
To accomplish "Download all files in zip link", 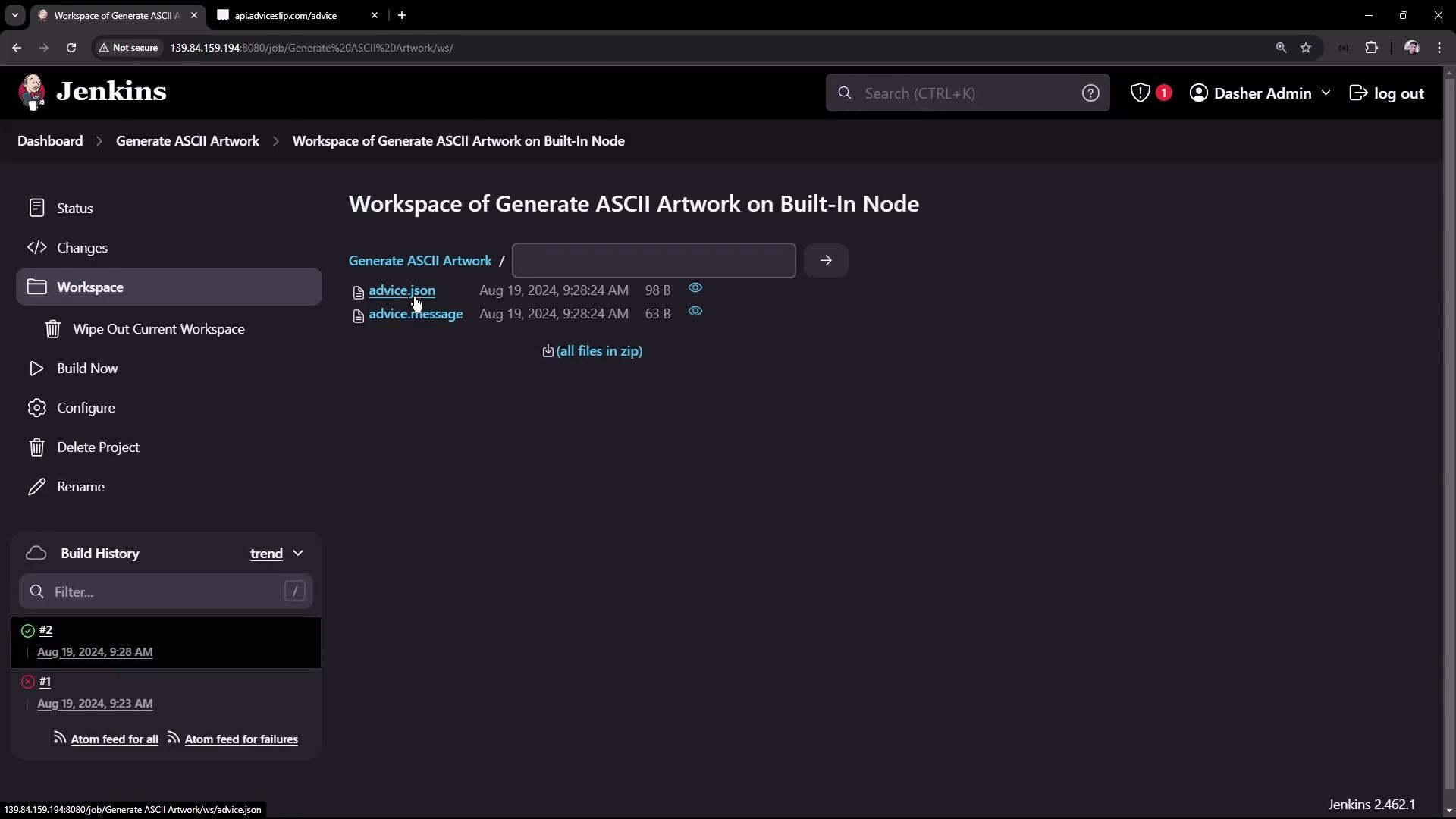I will [598, 351].
